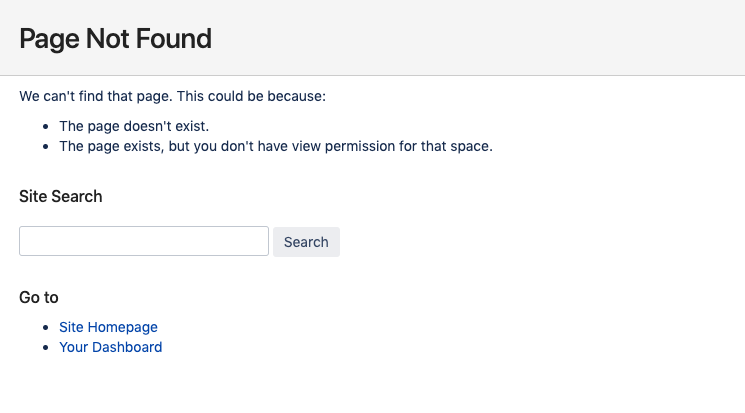The width and height of the screenshot is (745, 413).
Task: Click the view permission explanation line
Action: tap(276, 146)
